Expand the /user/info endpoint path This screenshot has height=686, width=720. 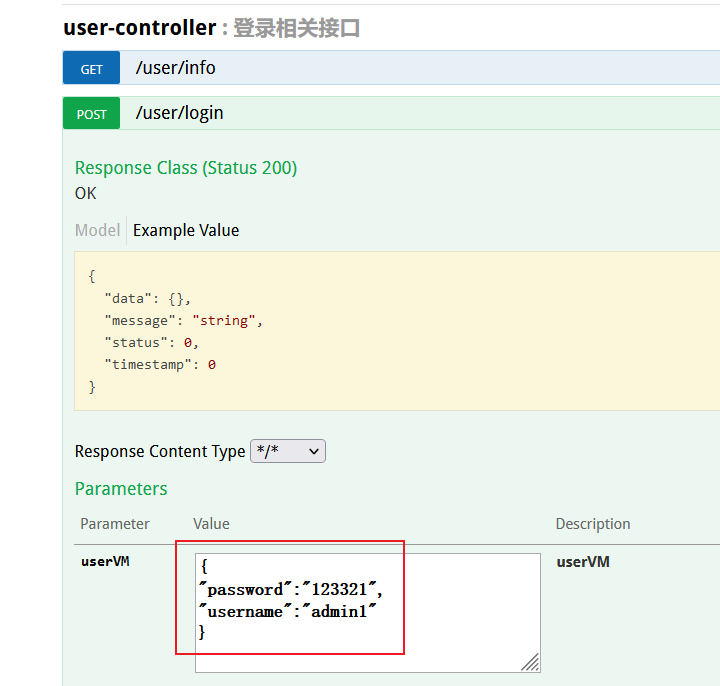(x=176, y=69)
